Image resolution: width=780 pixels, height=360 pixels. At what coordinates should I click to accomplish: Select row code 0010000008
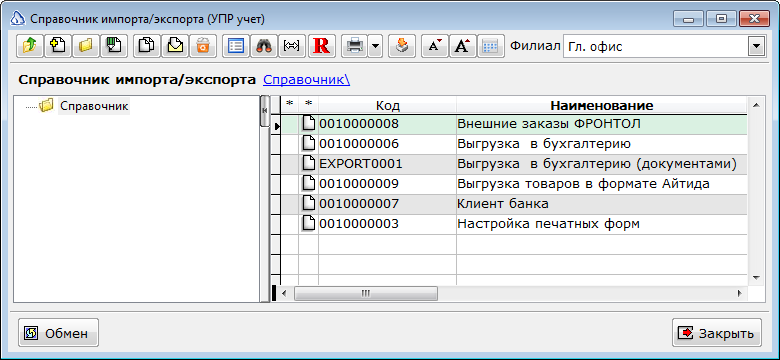[x=387, y=124]
